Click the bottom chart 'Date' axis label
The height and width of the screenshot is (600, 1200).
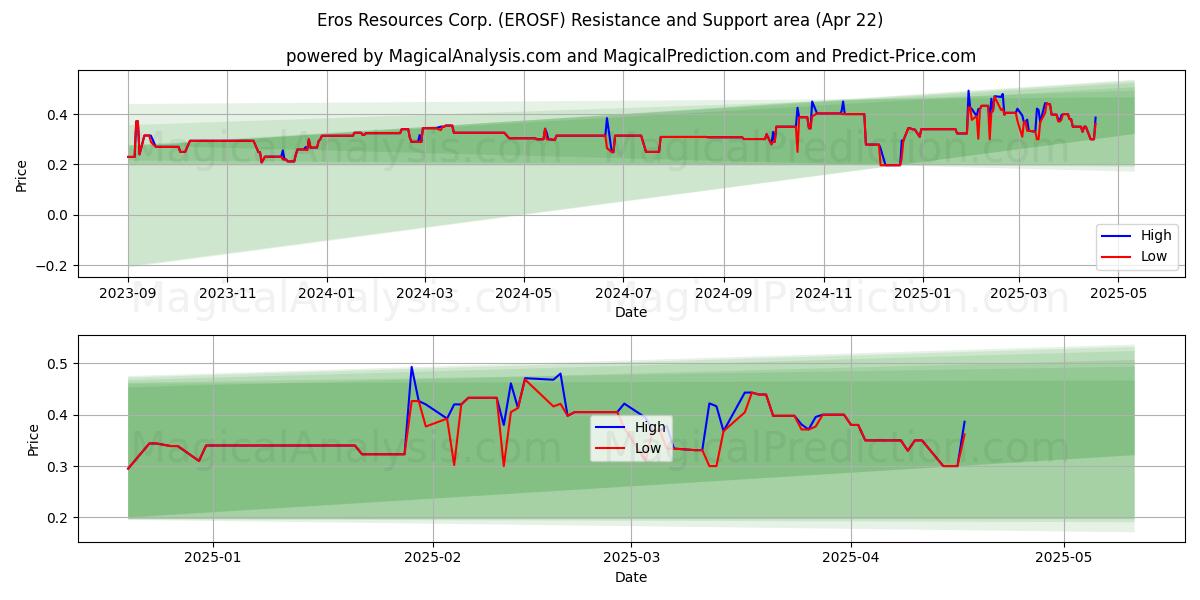631,578
